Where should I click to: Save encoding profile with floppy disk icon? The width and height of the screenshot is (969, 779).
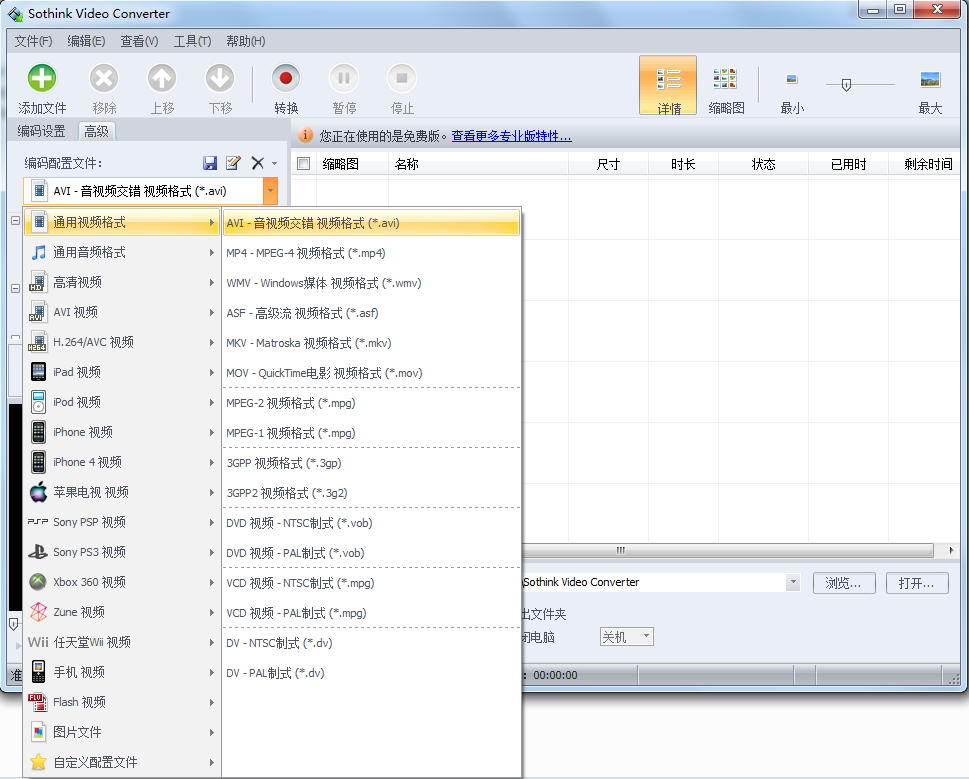click(x=210, y=163)
